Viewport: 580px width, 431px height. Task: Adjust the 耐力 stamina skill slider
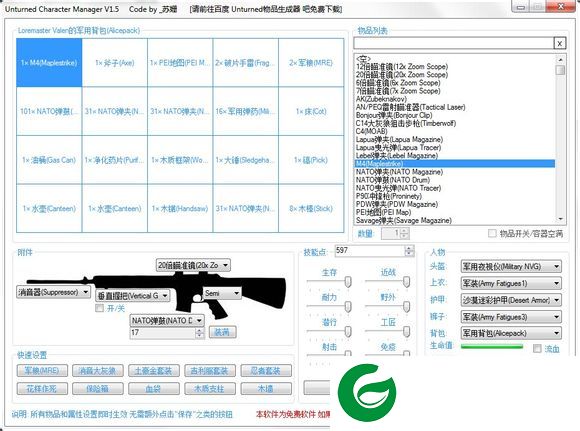click(348, 307)
